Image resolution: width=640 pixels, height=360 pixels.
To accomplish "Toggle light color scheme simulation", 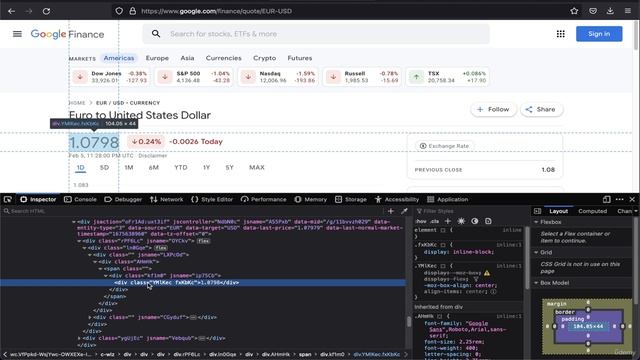I will 461,221.
